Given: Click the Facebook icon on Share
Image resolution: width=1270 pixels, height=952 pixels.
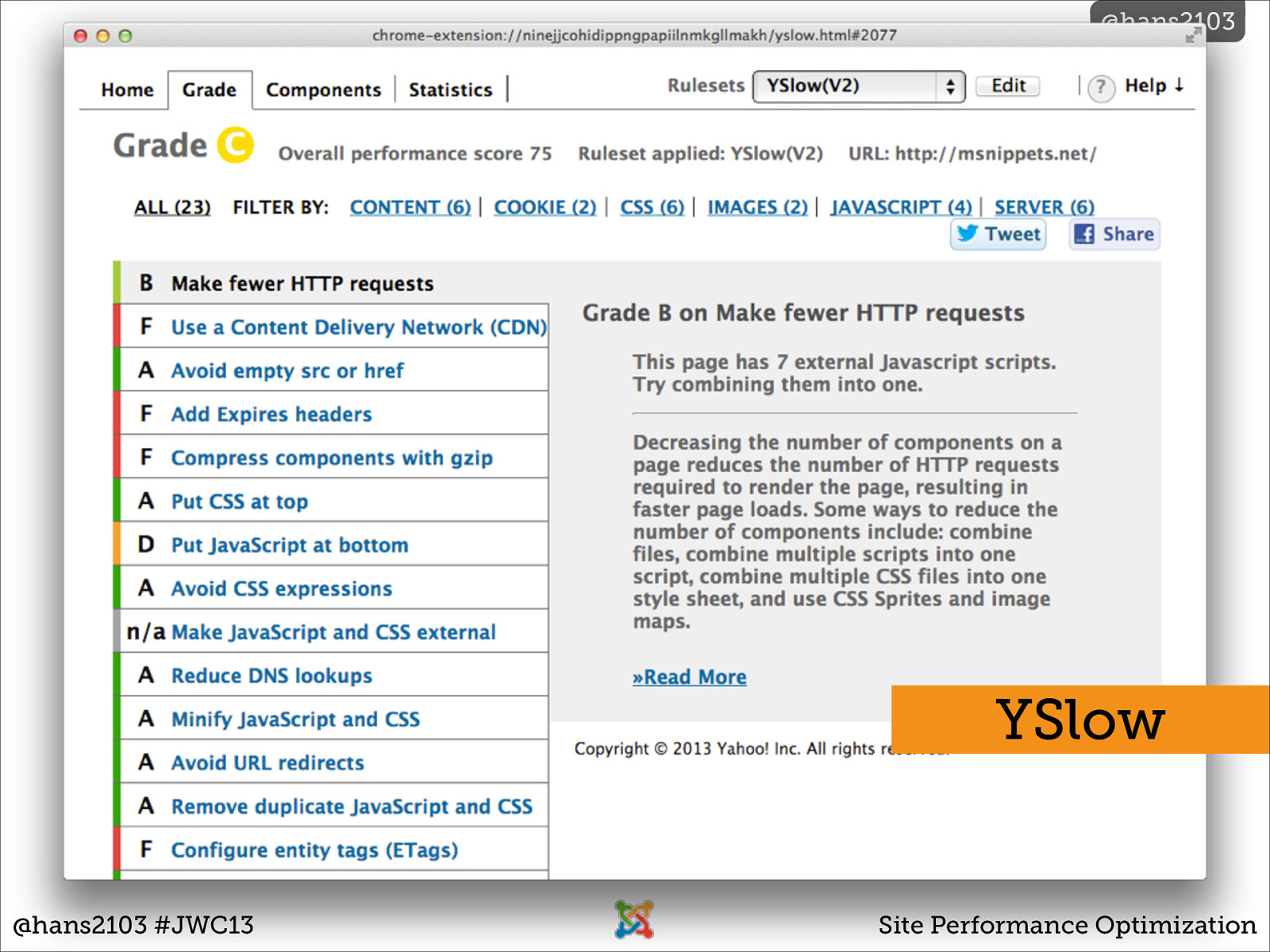Looking at the screenshot, I should click(1083, 234).
